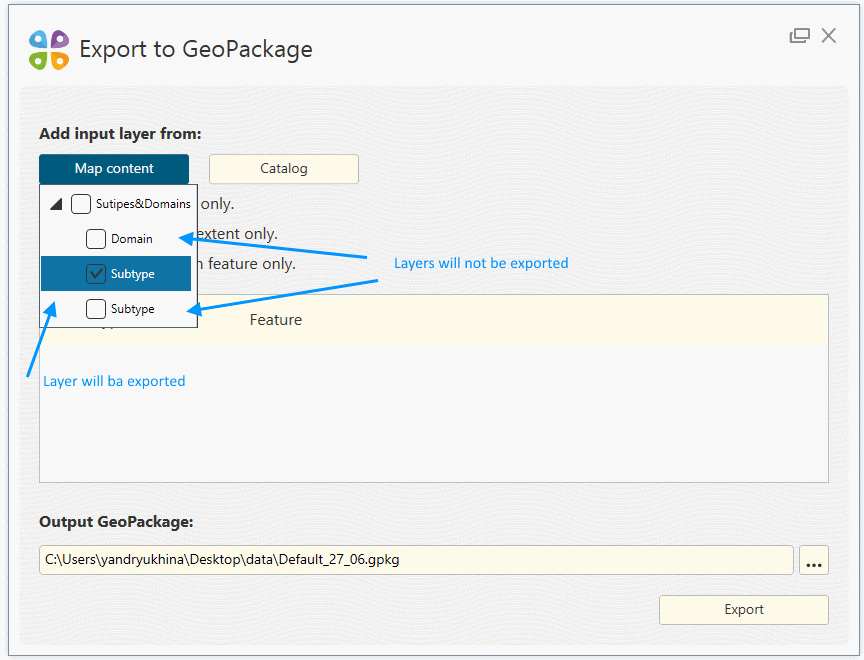864x660 pixels.
Task: Check the Domain layer checkbox
Action: [x=96, y=238]
